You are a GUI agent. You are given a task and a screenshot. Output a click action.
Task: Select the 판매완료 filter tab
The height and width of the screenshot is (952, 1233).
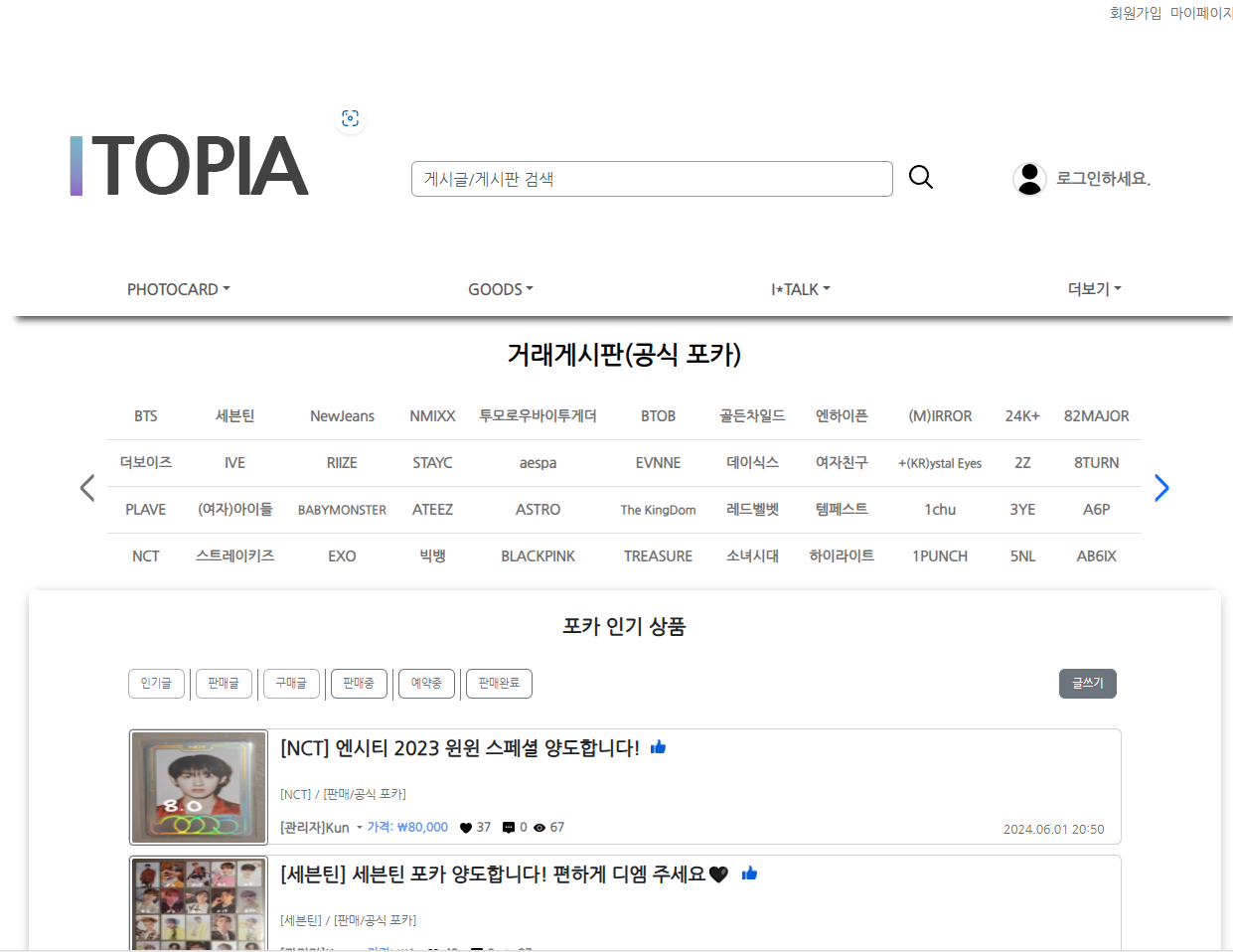coord(499,684)
